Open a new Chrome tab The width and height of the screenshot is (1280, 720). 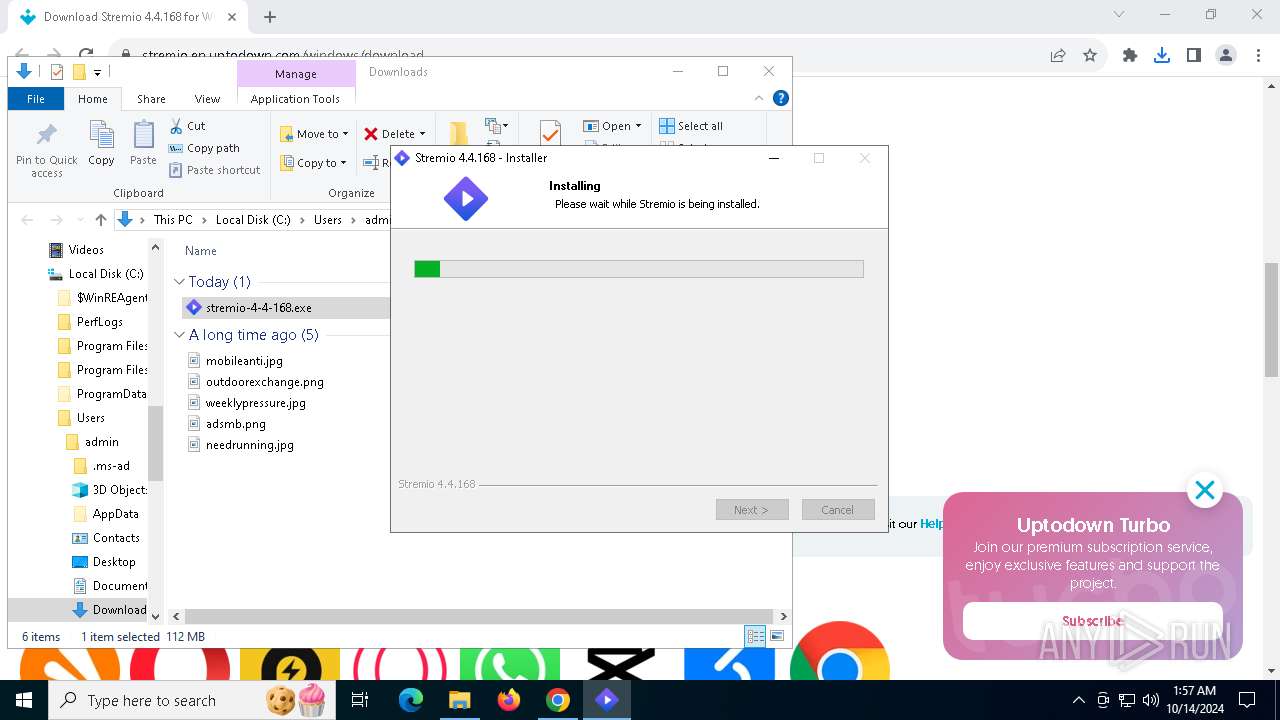click(x=270, y=16)
